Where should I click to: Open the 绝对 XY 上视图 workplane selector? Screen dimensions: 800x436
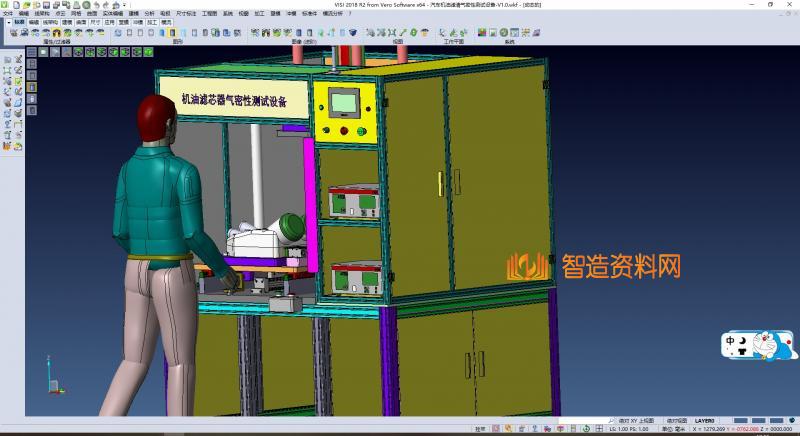point(635,421)
